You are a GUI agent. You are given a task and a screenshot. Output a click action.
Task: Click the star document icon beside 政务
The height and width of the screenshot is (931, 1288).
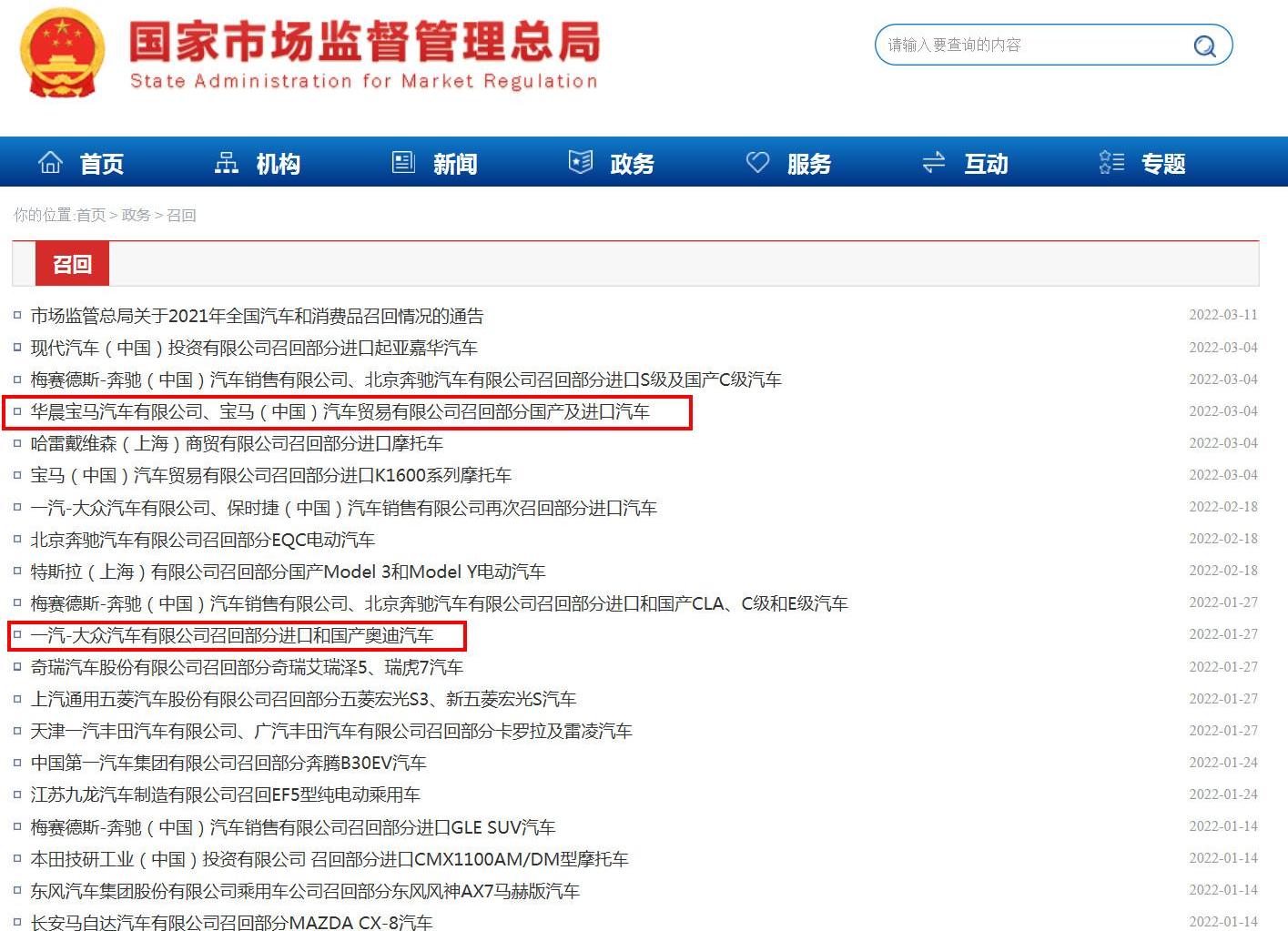tap(580, 162)
